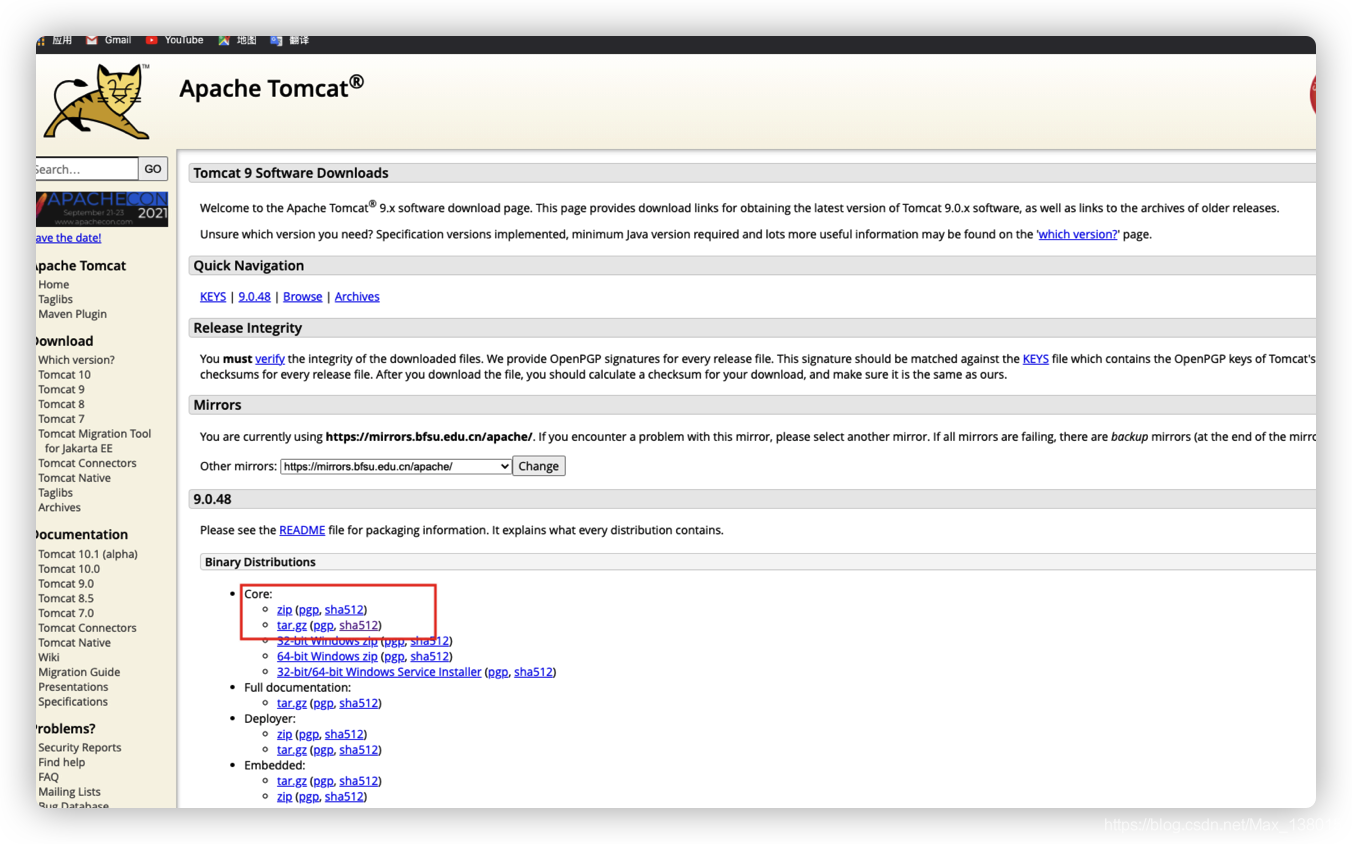Download the Embedded tar.gz file
1352x844 pixels.
(x=292, y=781)
